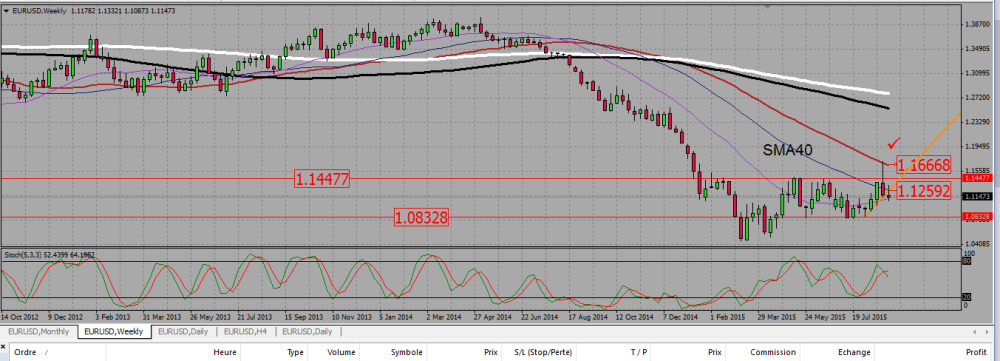Click the 1.23290 price axis value
The height and width of the screenshot is (361, 1000).
(978, 122)
